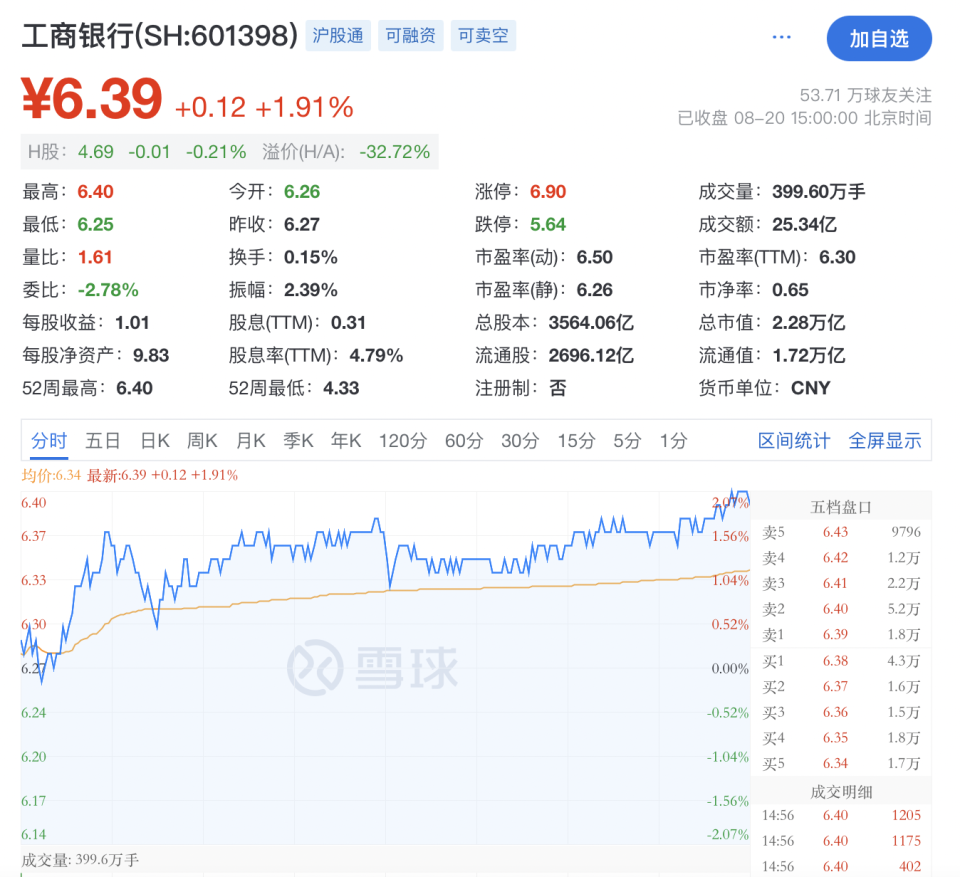Click the 沪股通 tag
This screenshot has height=877, width=960.
[x=338, y=36]
